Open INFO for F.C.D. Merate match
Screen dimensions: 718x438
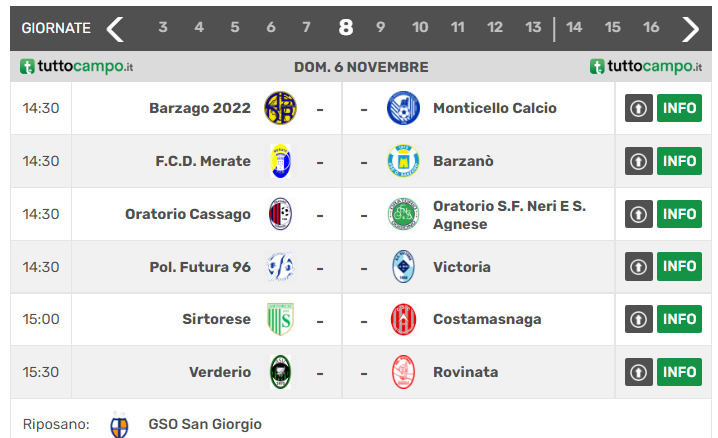coord(679,161)
